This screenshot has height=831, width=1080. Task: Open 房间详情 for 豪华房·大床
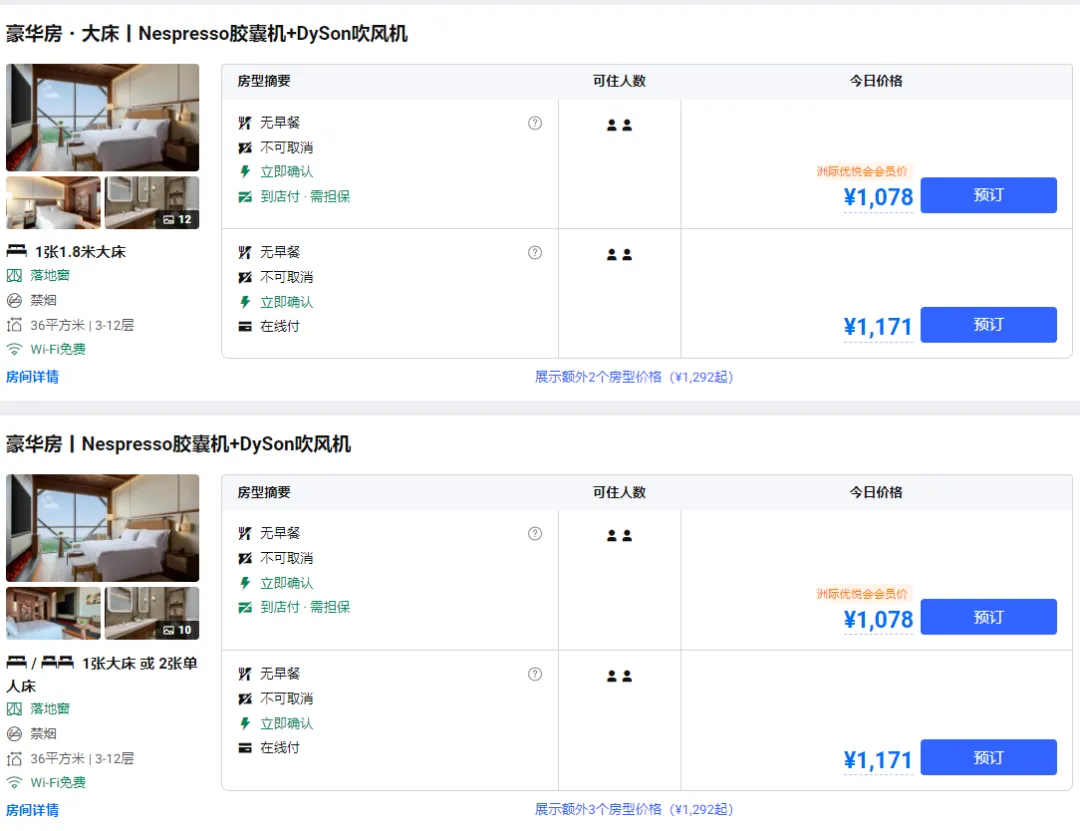pyautogui.click(x=31, y=377)
